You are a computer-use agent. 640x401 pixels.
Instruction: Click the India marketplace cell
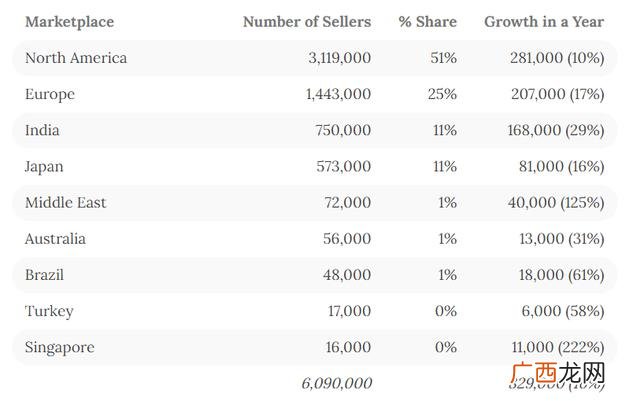coord(42,130)
